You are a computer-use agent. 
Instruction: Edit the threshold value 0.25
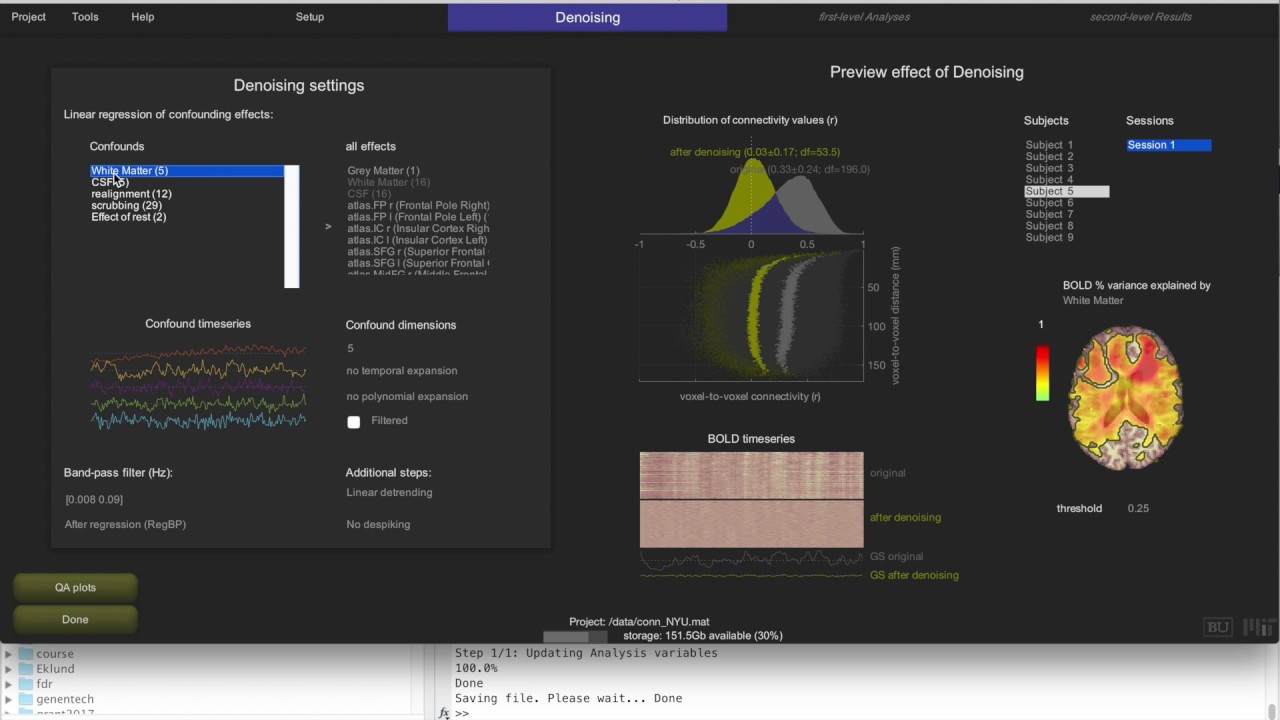(x=1138, y=508)
